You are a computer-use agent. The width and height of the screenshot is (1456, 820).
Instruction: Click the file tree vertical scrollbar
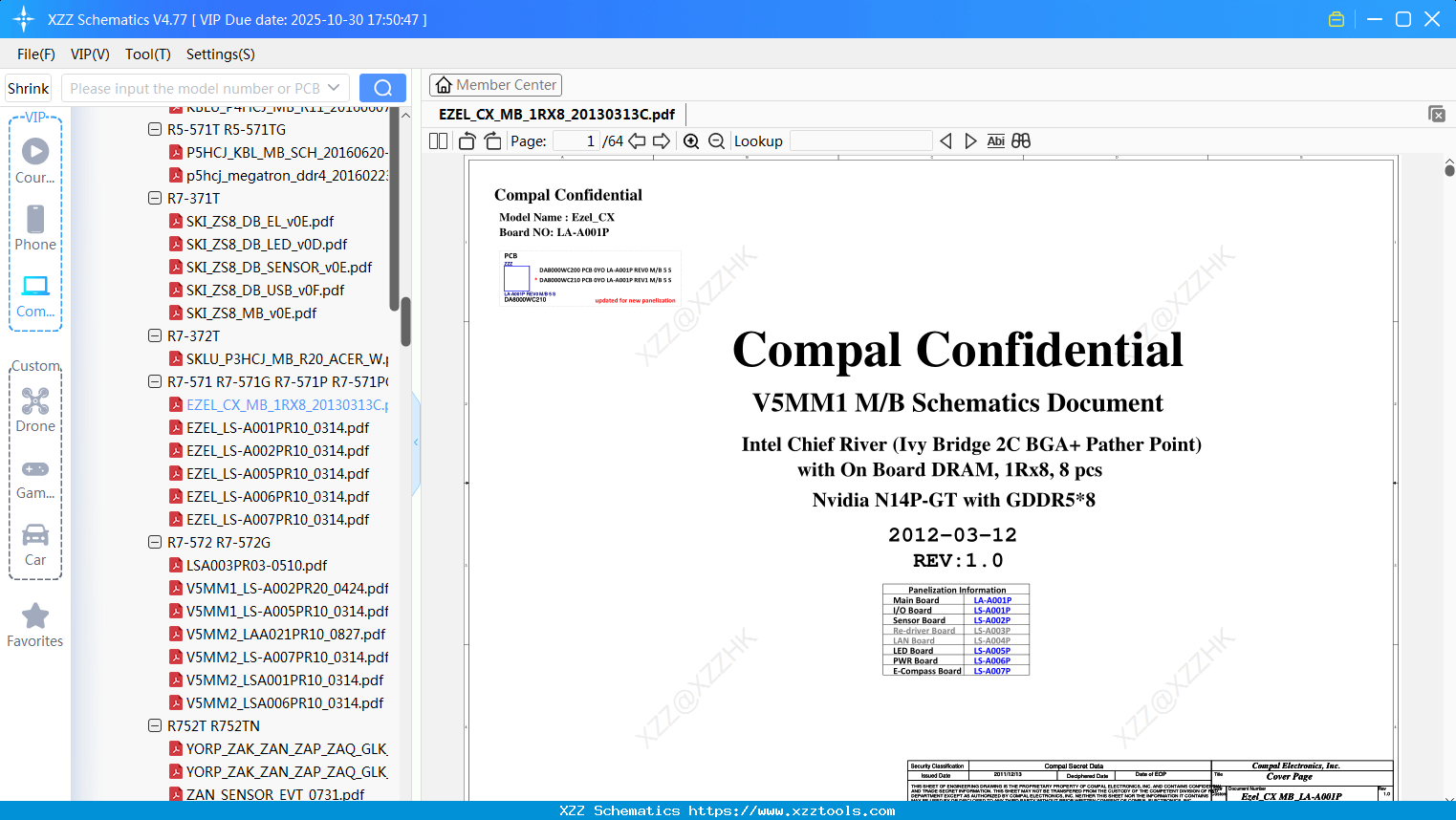[x=405, y=321]
